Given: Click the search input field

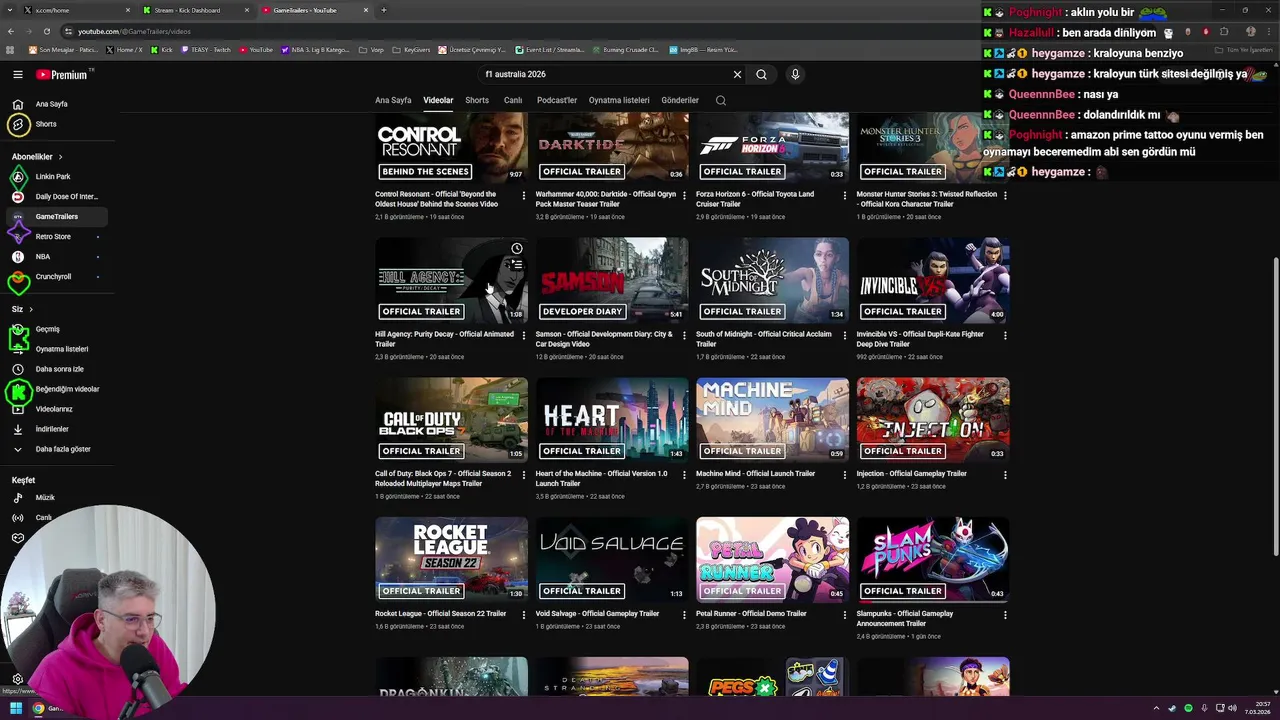Looking at the screenshot, I should click(606, 74).
